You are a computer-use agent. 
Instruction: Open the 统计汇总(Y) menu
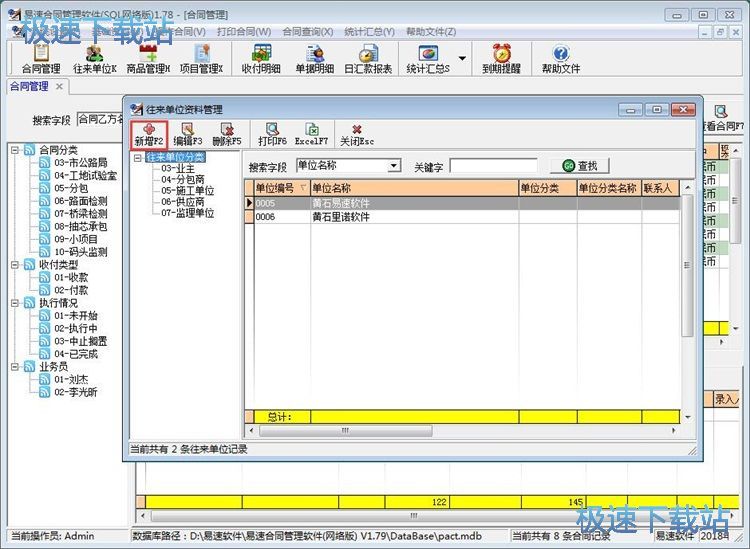click(x=372, y=31)
